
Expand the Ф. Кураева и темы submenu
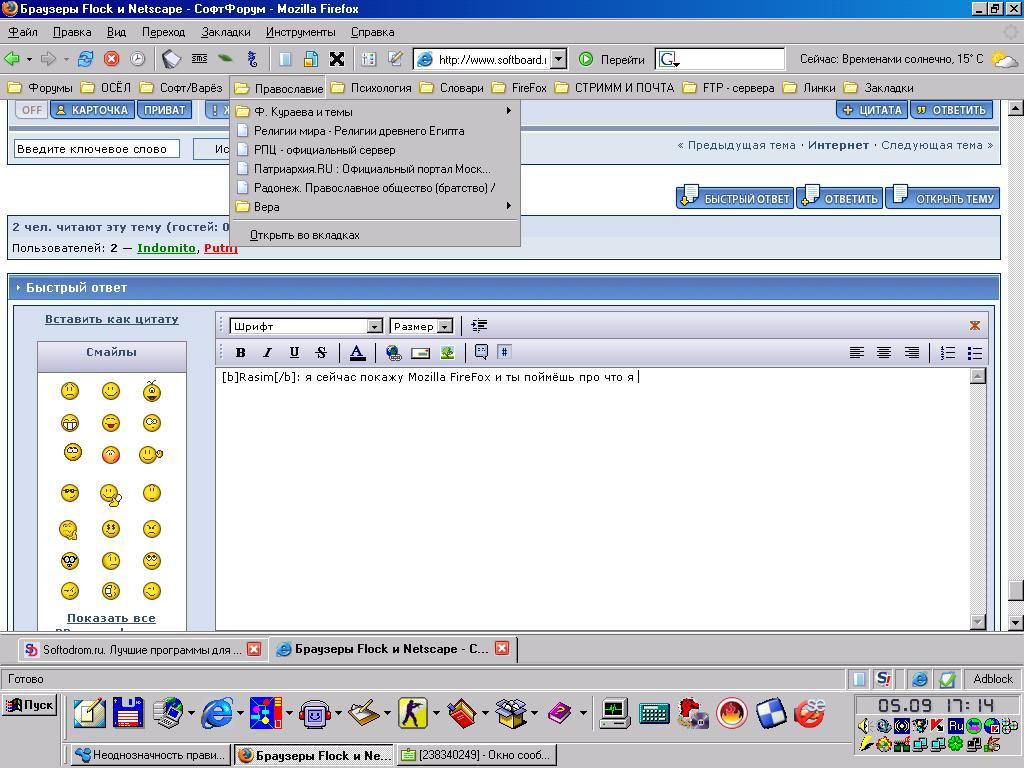375,112
